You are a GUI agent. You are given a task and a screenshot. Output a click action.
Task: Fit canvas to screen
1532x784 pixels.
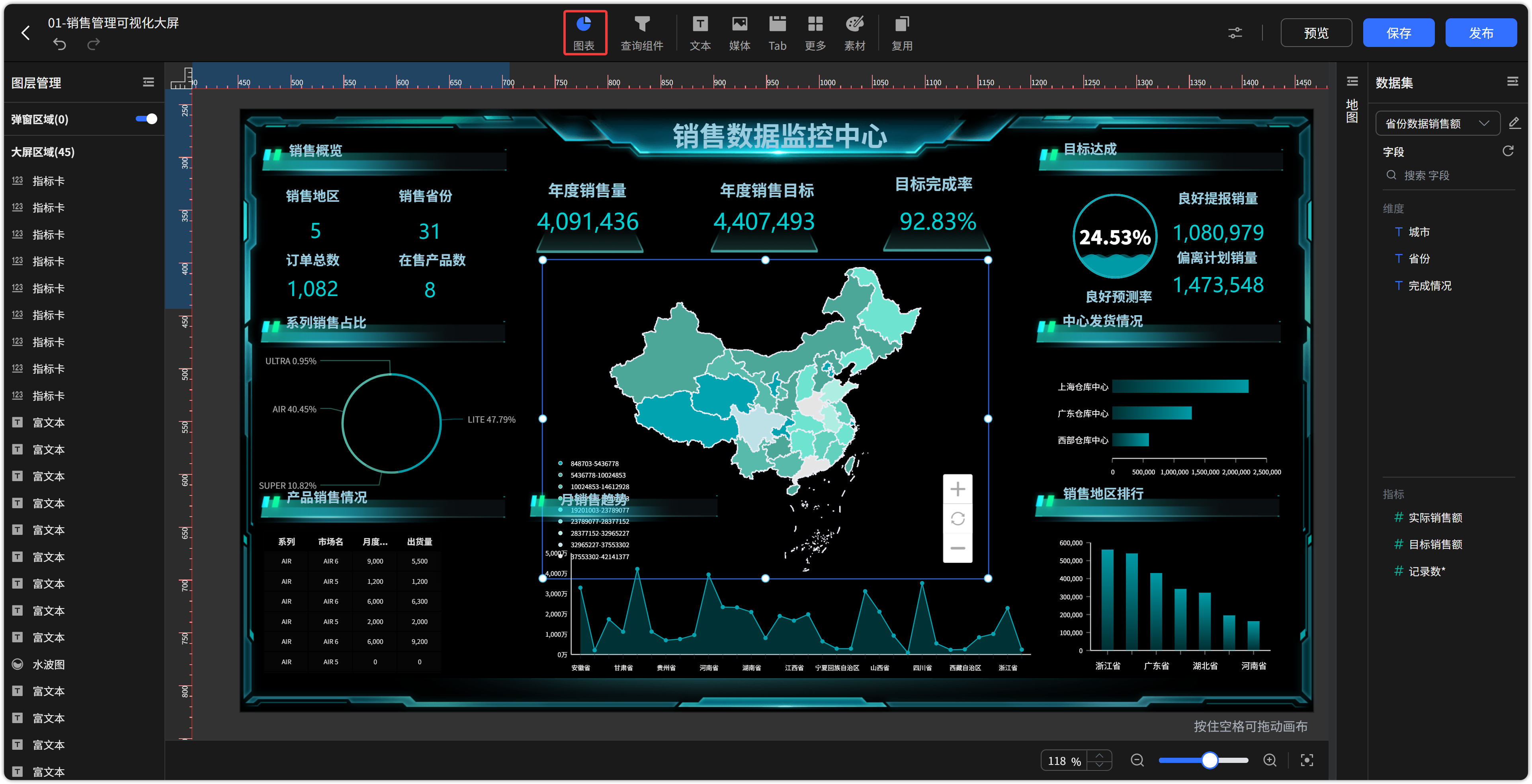(x=1307, y=760)
